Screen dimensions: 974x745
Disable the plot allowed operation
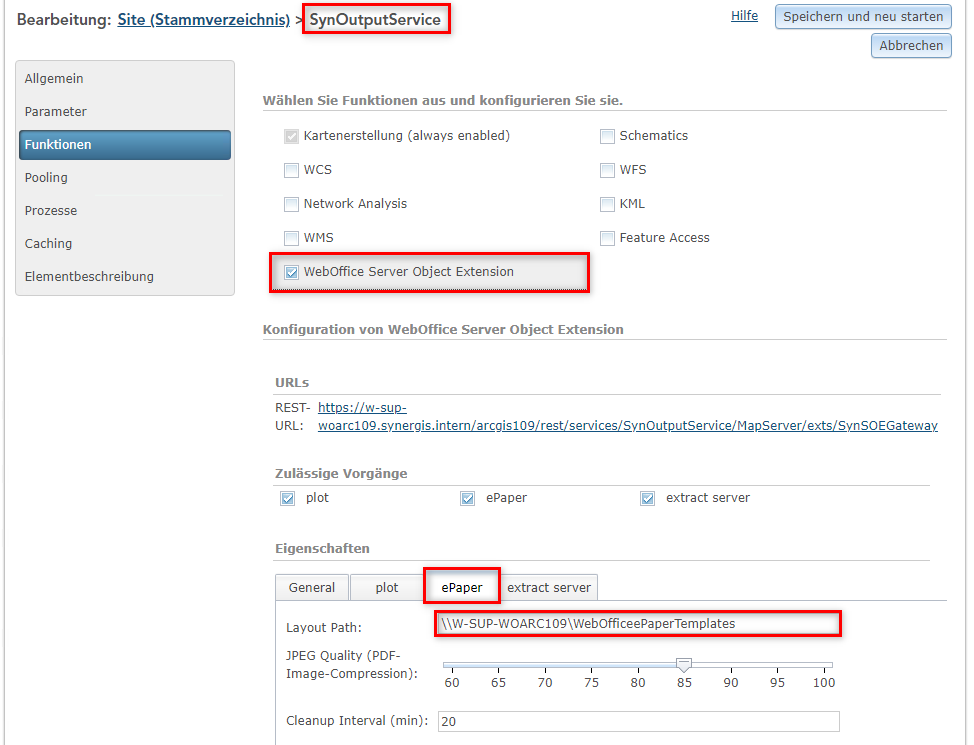(288, 498)
